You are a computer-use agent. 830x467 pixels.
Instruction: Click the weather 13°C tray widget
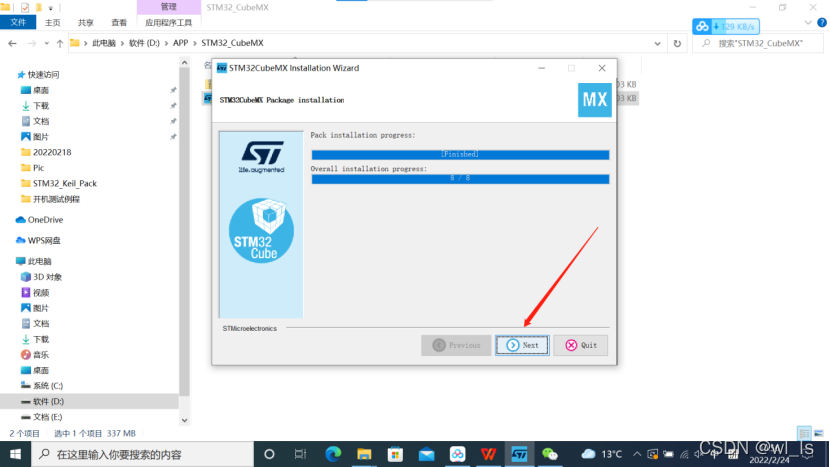pyautogui.click(x=602, y=454)
